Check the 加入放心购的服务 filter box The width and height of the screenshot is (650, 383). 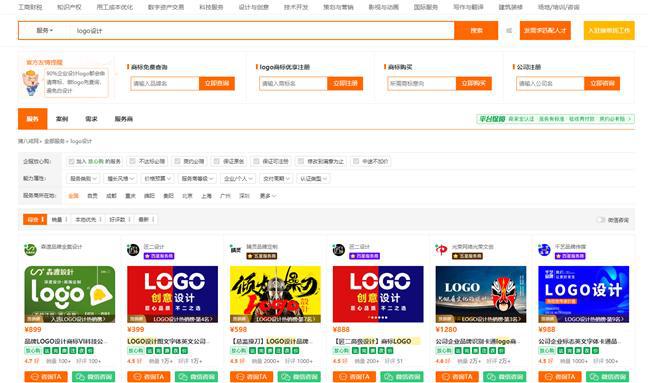tap(71, 161)
